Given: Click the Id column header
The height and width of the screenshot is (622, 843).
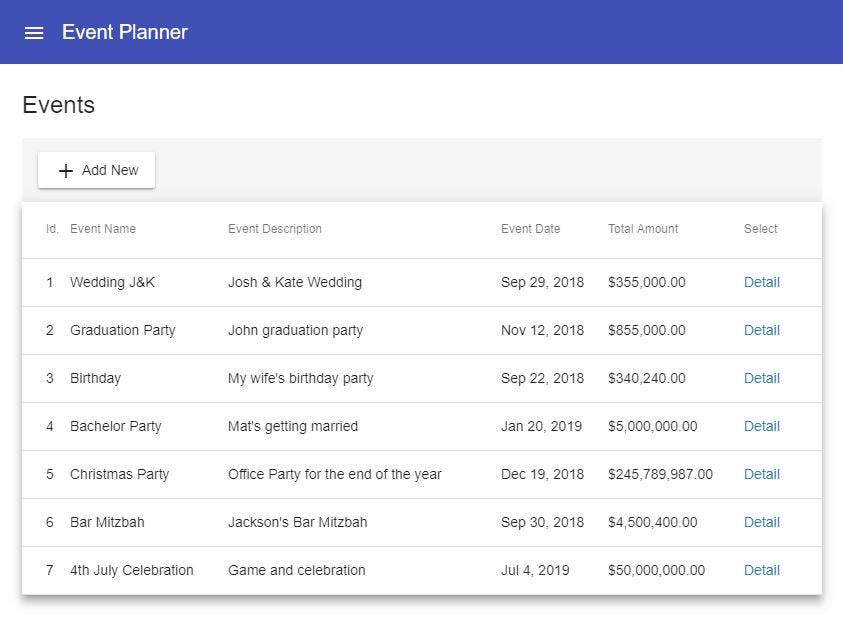Looking at the screenshot, I should [x=52, y=229].
